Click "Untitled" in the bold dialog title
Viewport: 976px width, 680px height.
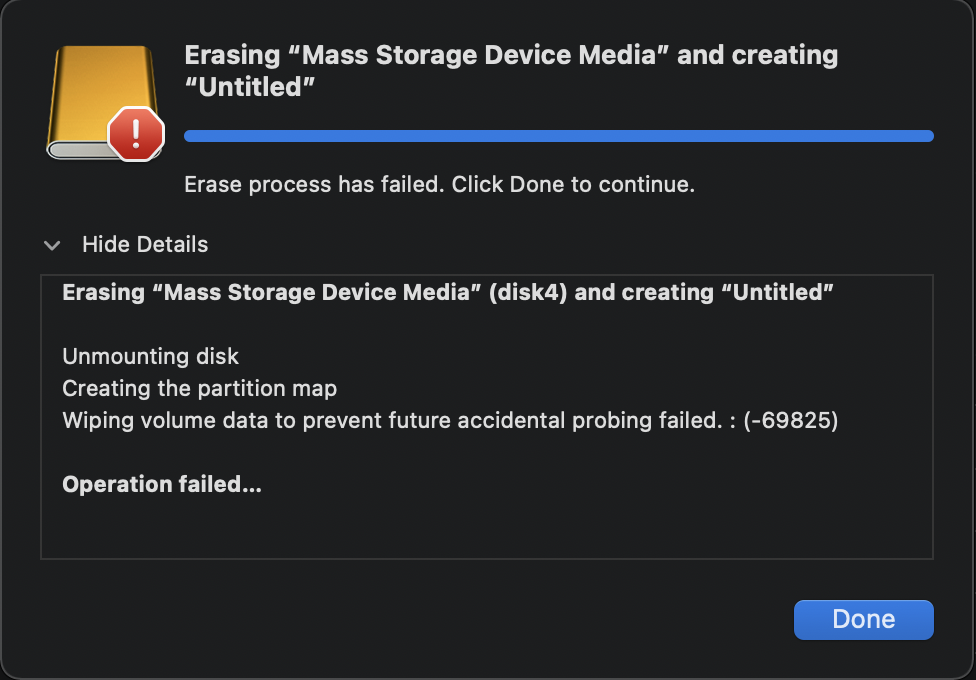(x=250, y=88)
